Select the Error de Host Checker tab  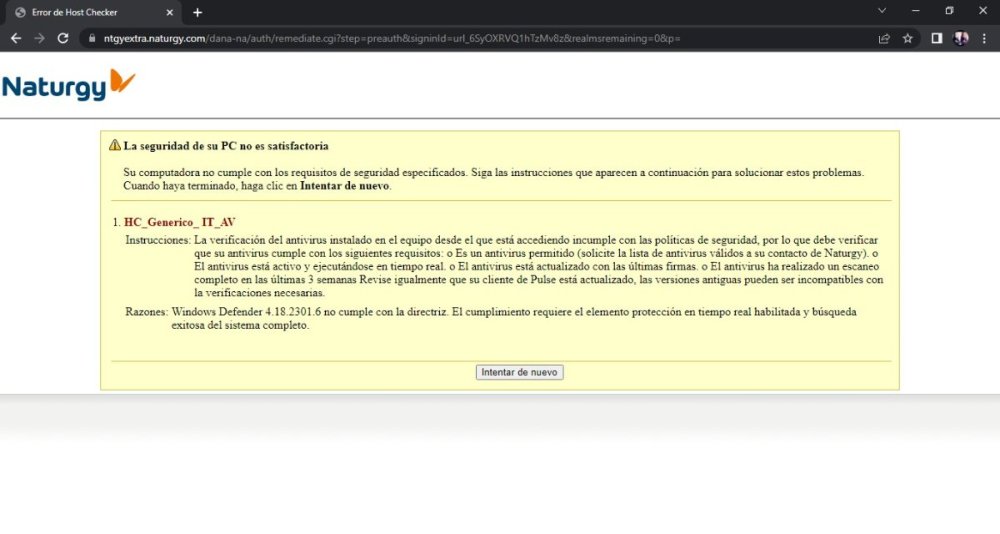coord(93,12)
